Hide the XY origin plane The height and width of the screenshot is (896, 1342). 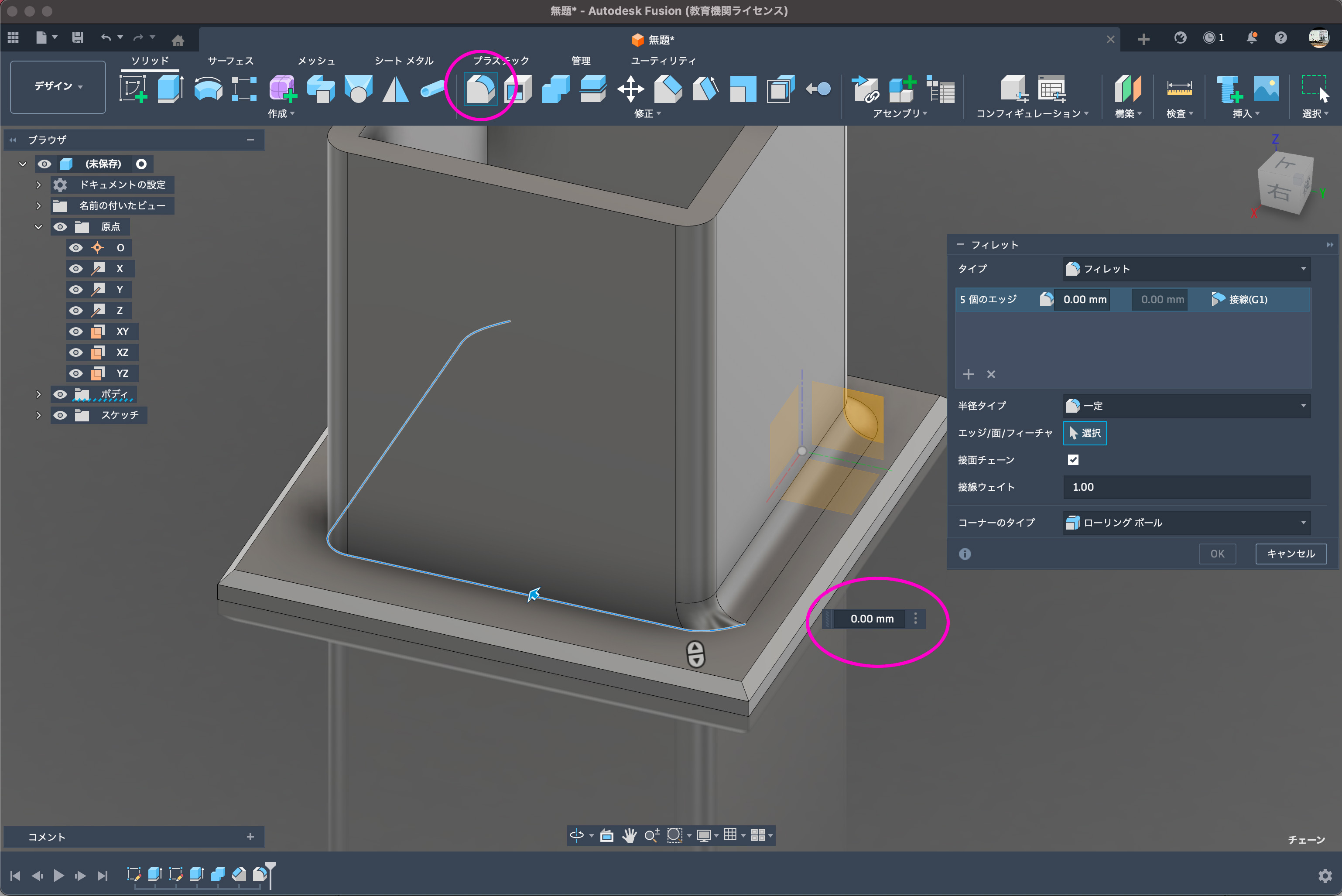(x=76, y=332)
